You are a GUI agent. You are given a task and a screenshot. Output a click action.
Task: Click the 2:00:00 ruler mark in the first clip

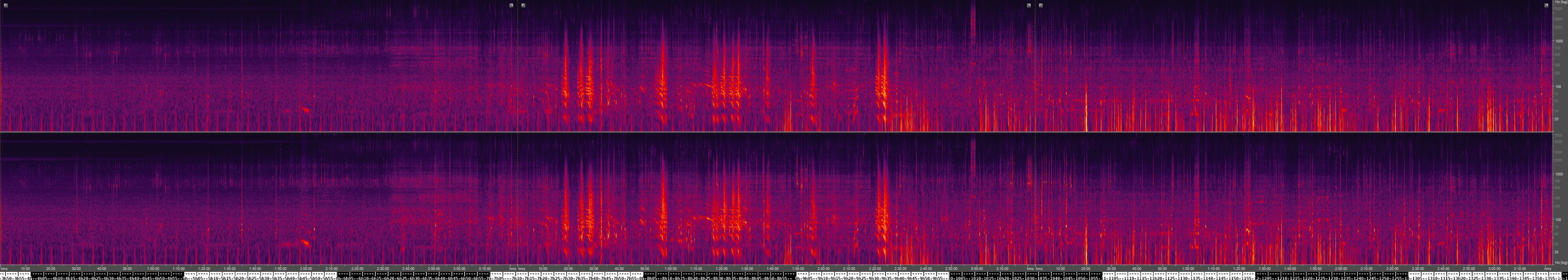point(305,268)
